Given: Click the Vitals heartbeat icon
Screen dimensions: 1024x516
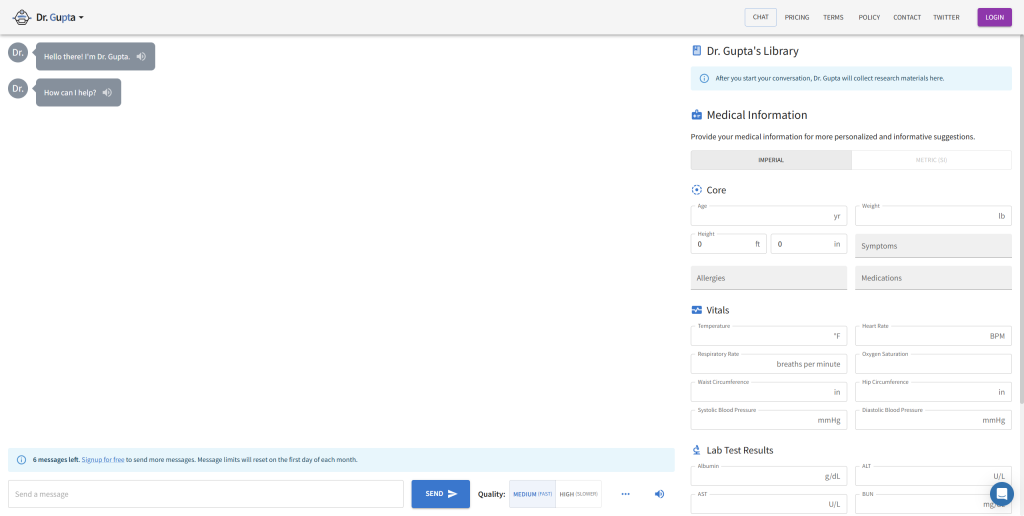Looking at the screenshot, I should point(696,310).
